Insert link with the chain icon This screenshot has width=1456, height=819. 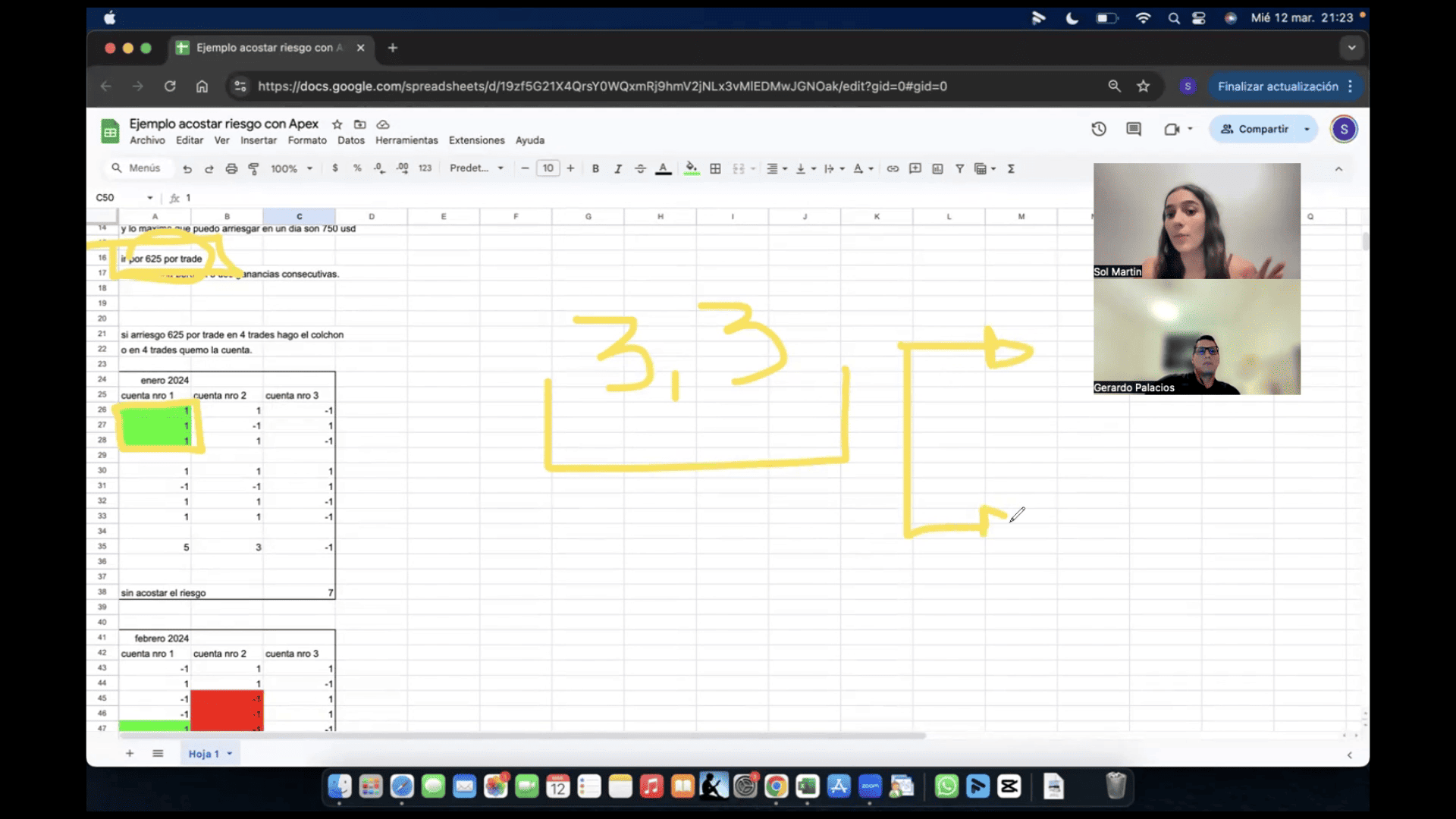pos(893,168)
